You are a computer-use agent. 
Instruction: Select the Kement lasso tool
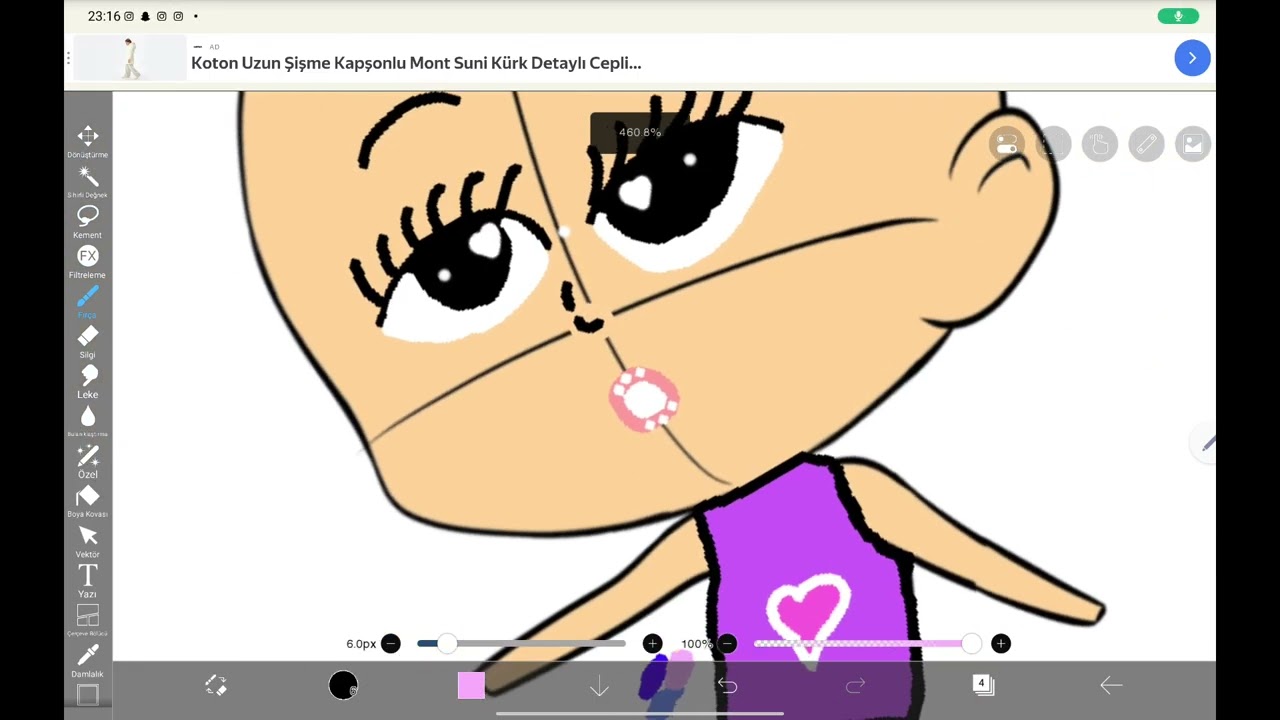point(88,221)
